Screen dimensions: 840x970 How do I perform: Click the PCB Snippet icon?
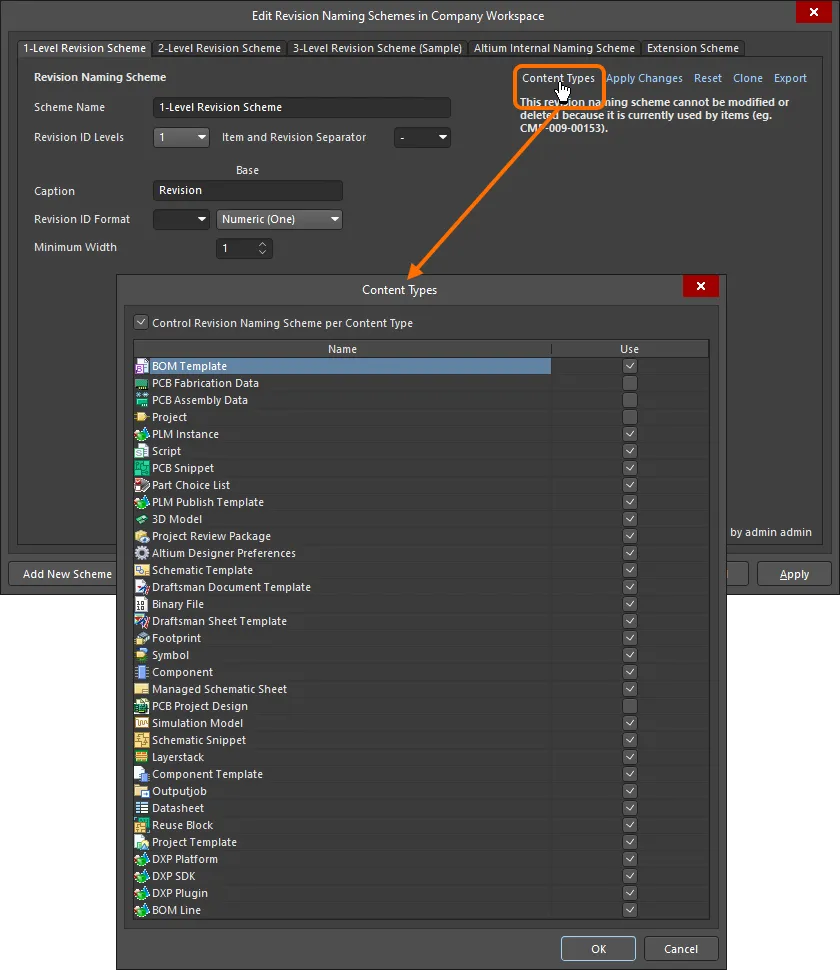click(142, 468)
